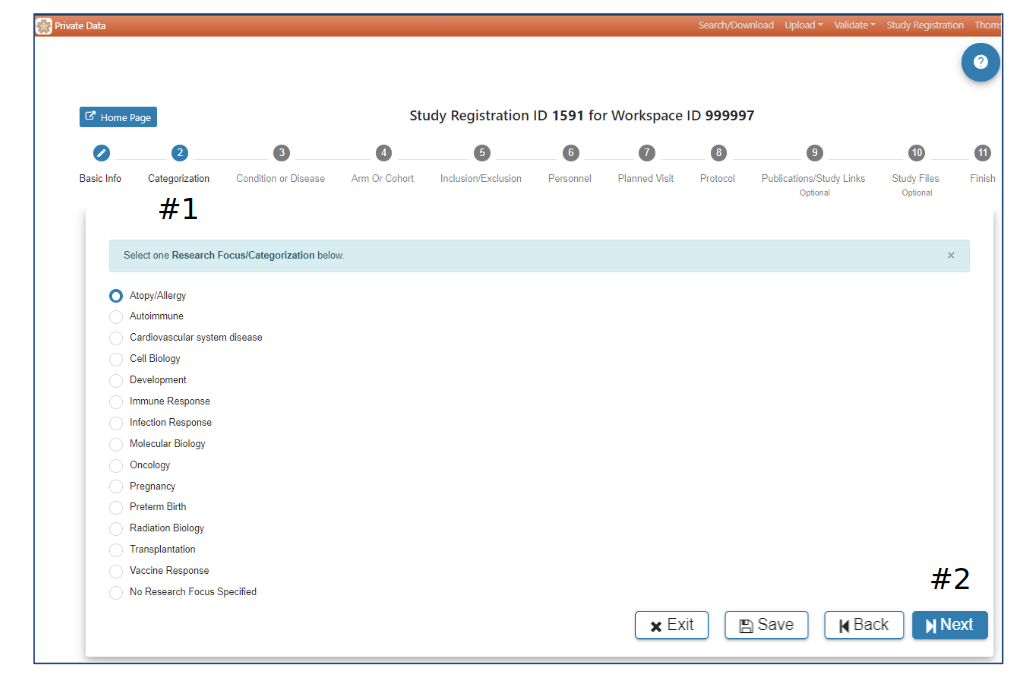Screen dimensions: 1022x675
Task: Go to step 4 Arm Or Cohort circle
Action: tap(384, 153)
